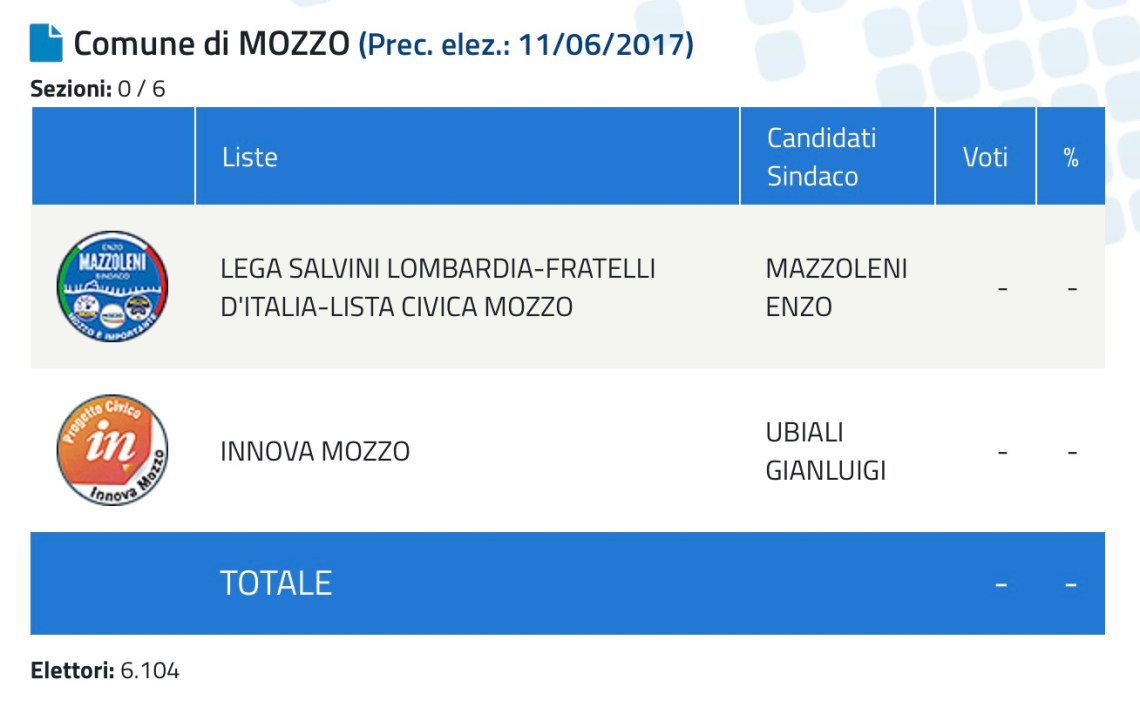Click the percentage cell for Ubiali Gianluigi

1071,452
